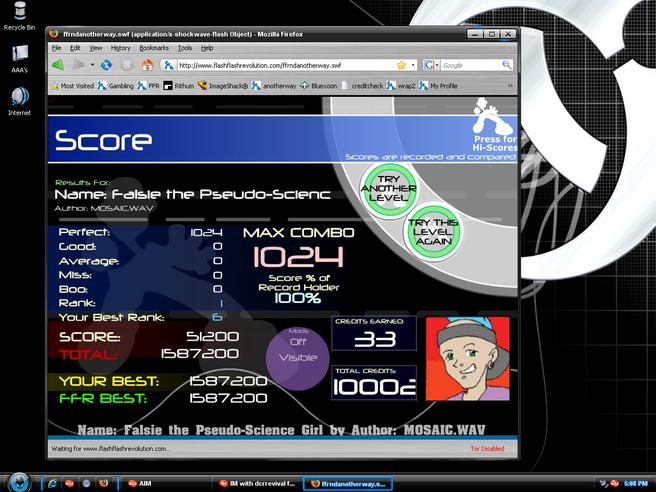Open the AAA's desktop folder icon
Viewport: 656px width, 492px height.
(19, 58)
